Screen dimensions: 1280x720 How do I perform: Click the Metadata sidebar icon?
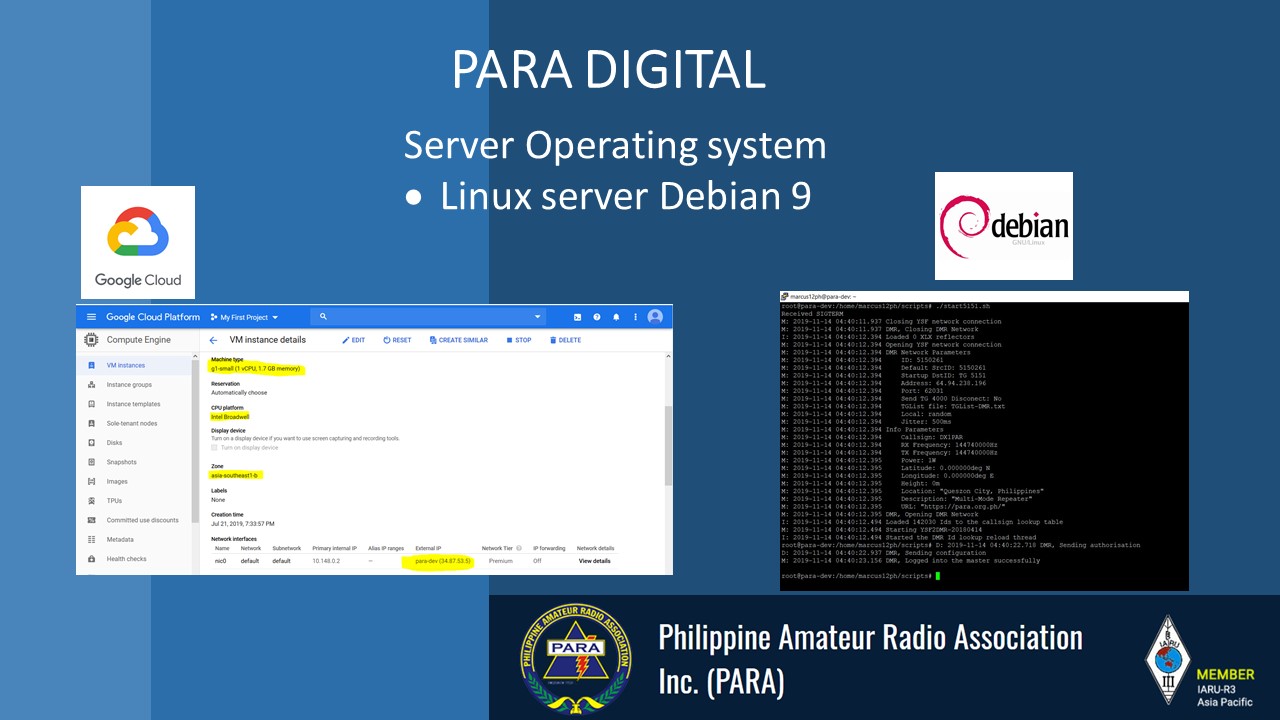click(92, 540)
